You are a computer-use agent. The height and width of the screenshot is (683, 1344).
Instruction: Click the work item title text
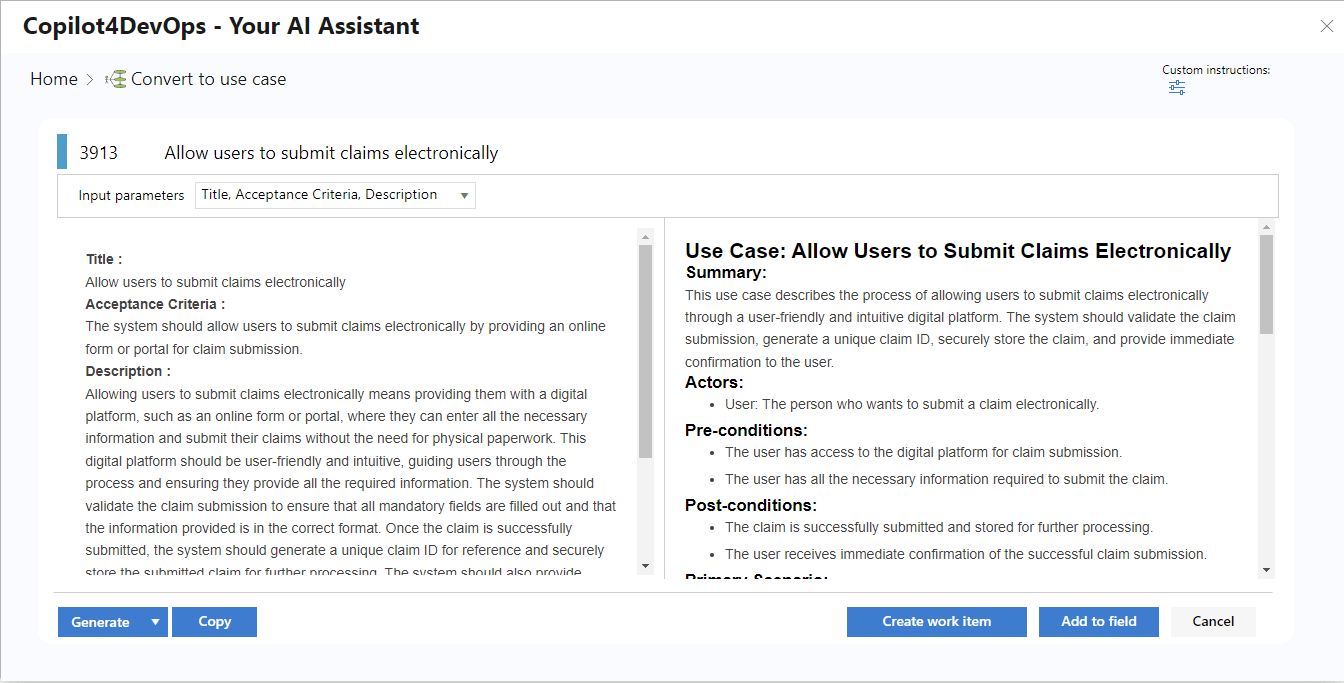pos(331,153)
